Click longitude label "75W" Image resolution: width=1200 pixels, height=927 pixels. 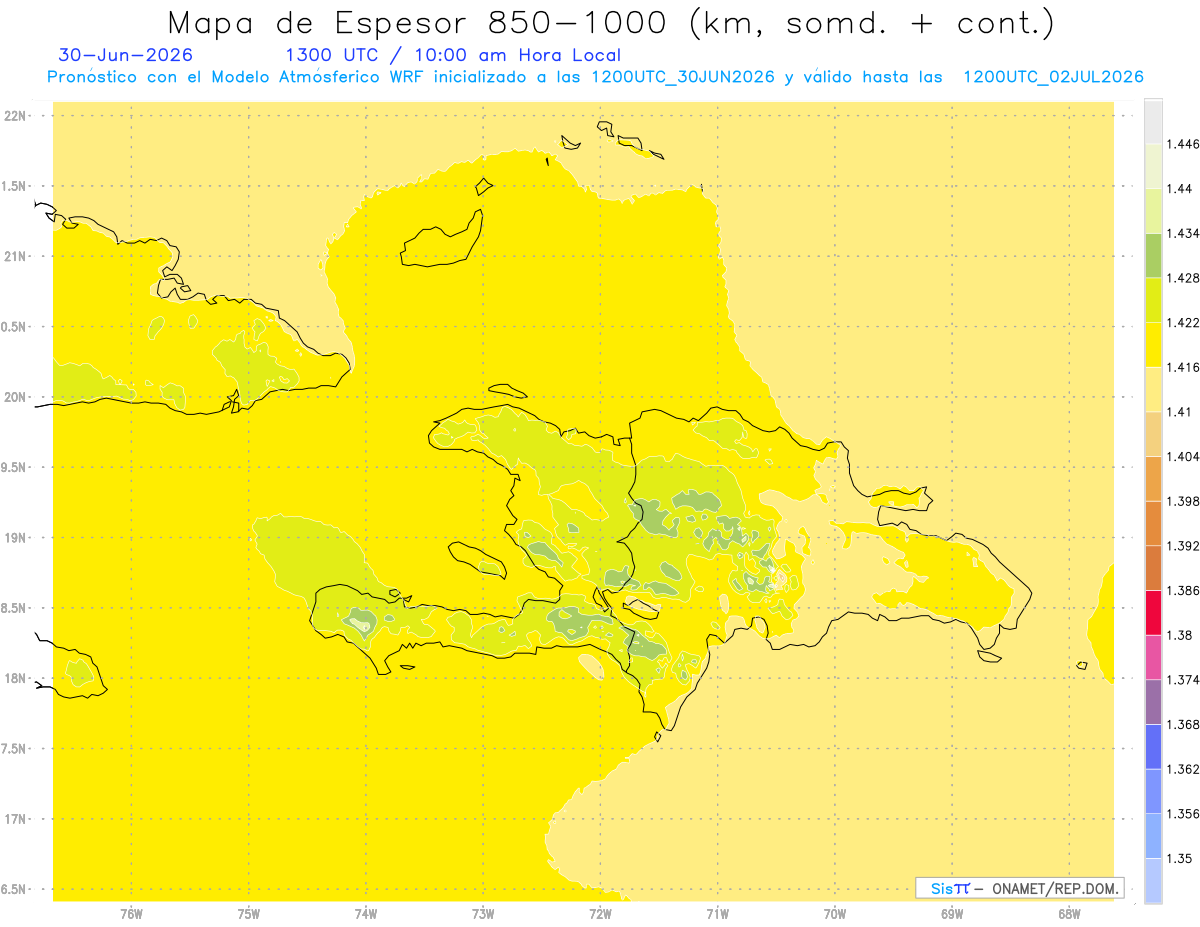[x=249, y=913]
